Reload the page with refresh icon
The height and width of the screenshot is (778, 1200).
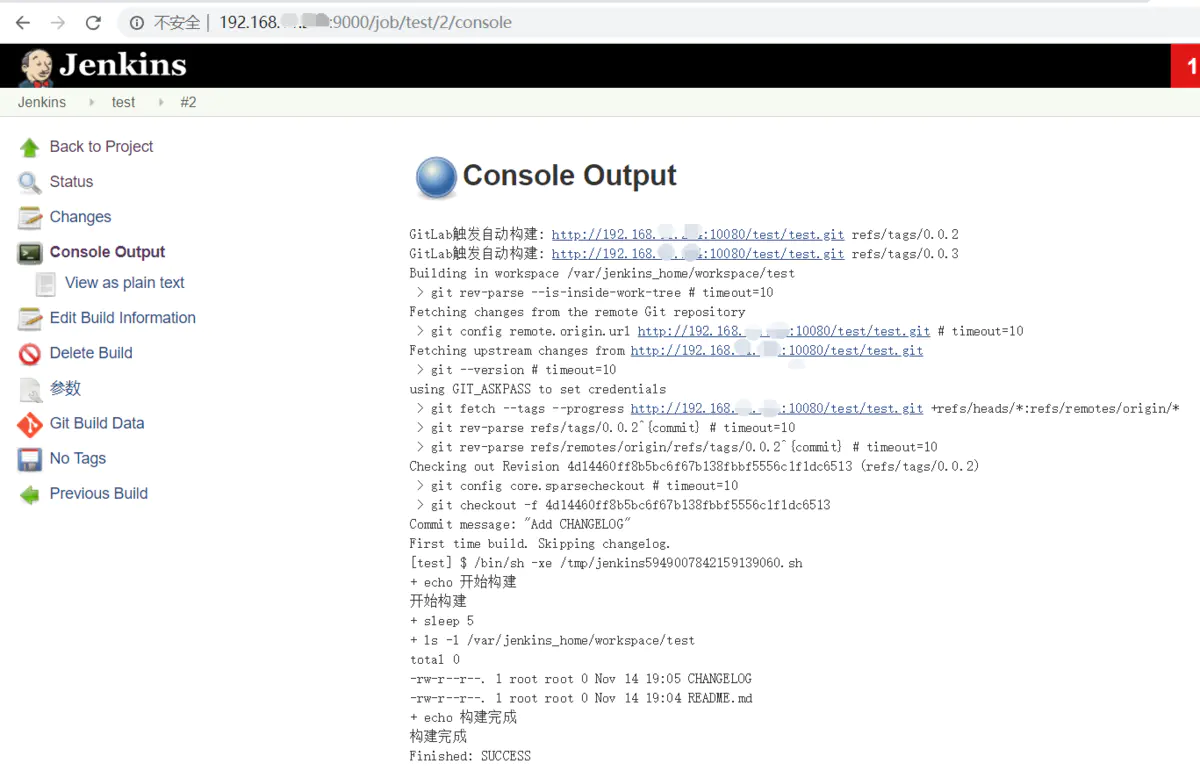pyautogui.click(x=93, y=22)
